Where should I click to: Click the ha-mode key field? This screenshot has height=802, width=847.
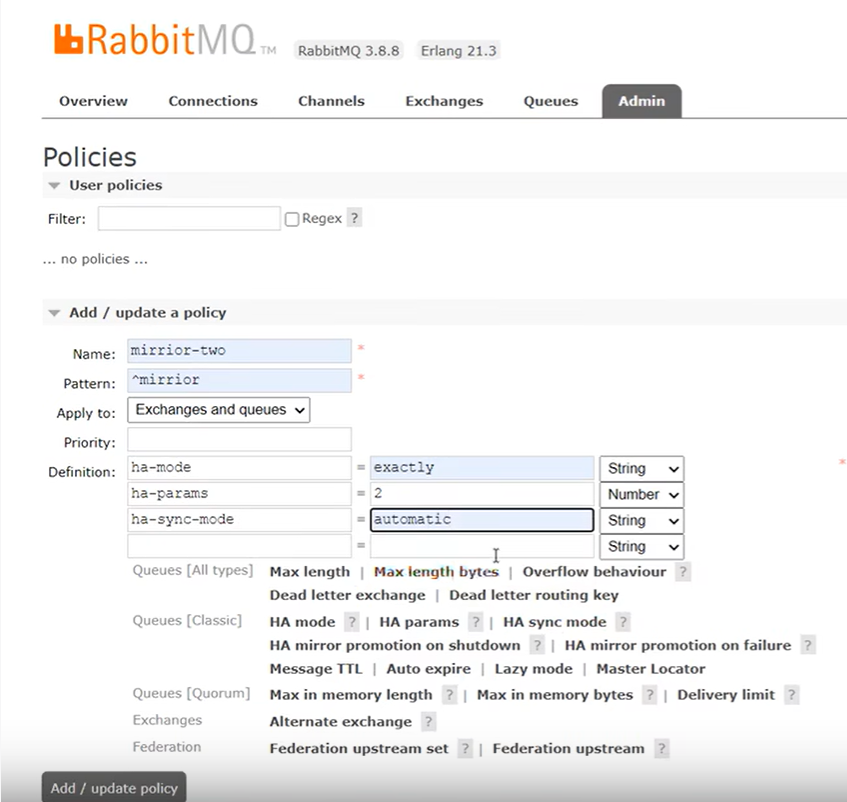239,468
